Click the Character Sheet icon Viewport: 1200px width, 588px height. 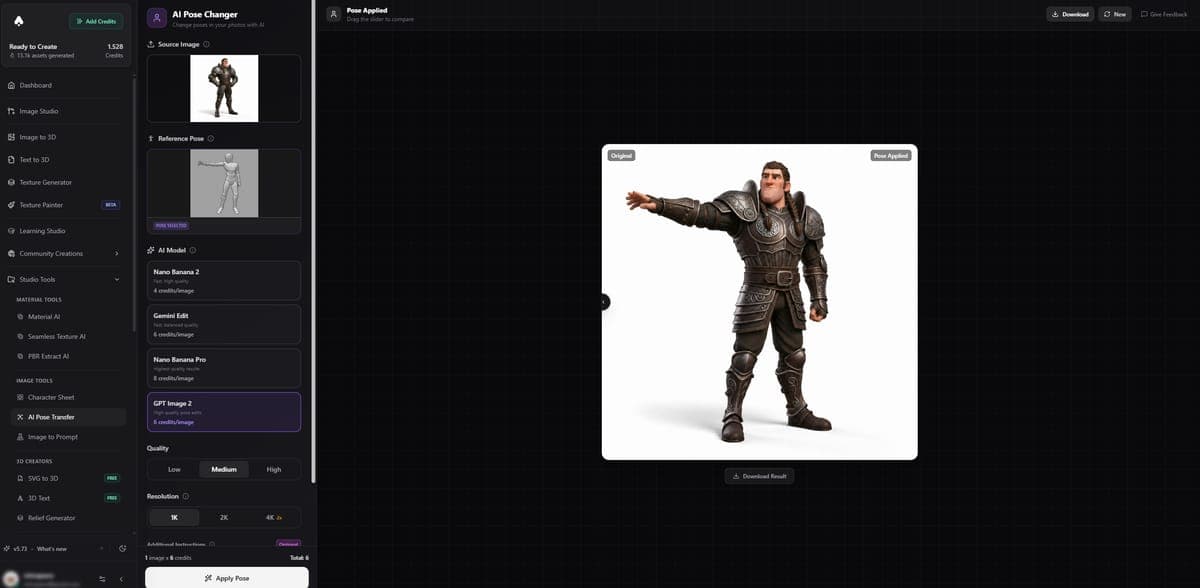tap(20, 397)
